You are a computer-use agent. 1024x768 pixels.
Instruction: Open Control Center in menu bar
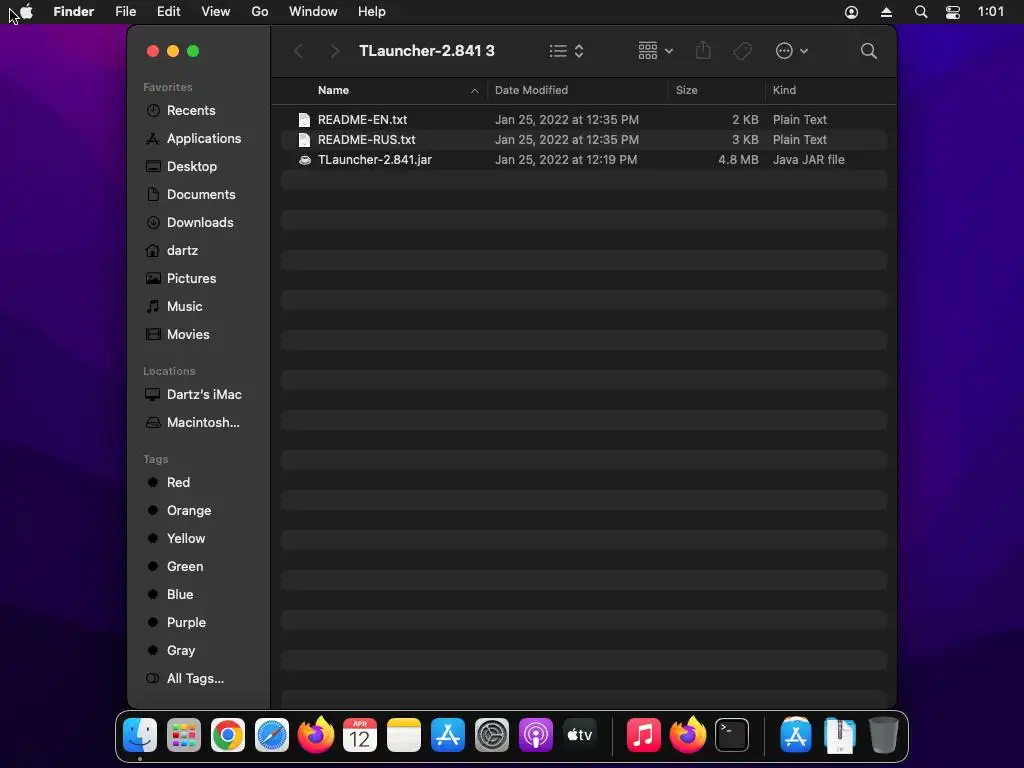[953, 12]
